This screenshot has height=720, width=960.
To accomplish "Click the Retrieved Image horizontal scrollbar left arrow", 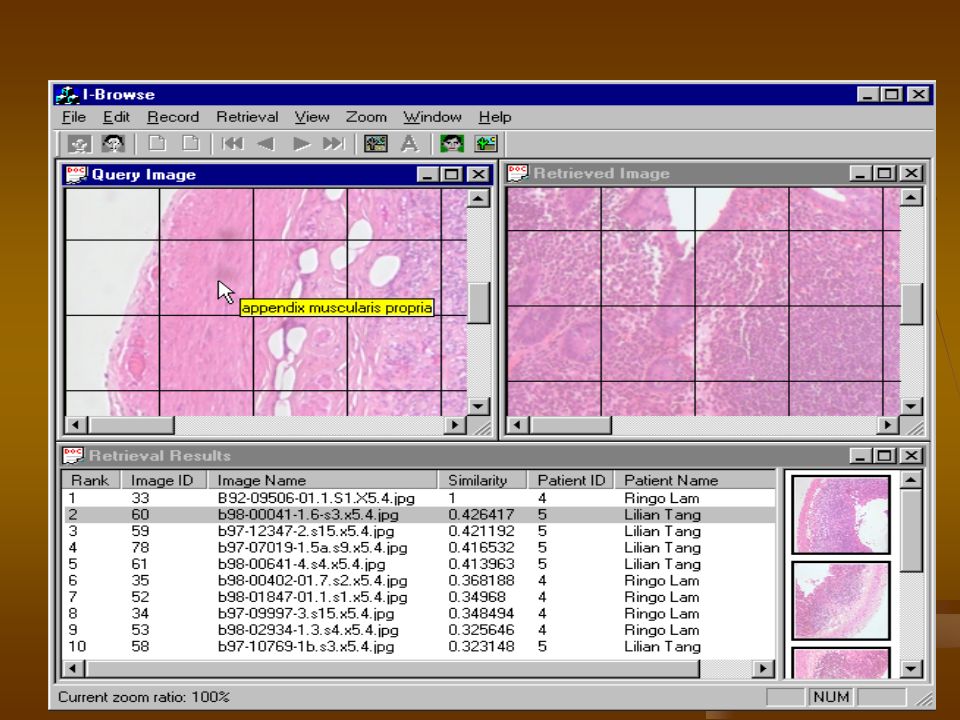I will [x=518, y=425].
